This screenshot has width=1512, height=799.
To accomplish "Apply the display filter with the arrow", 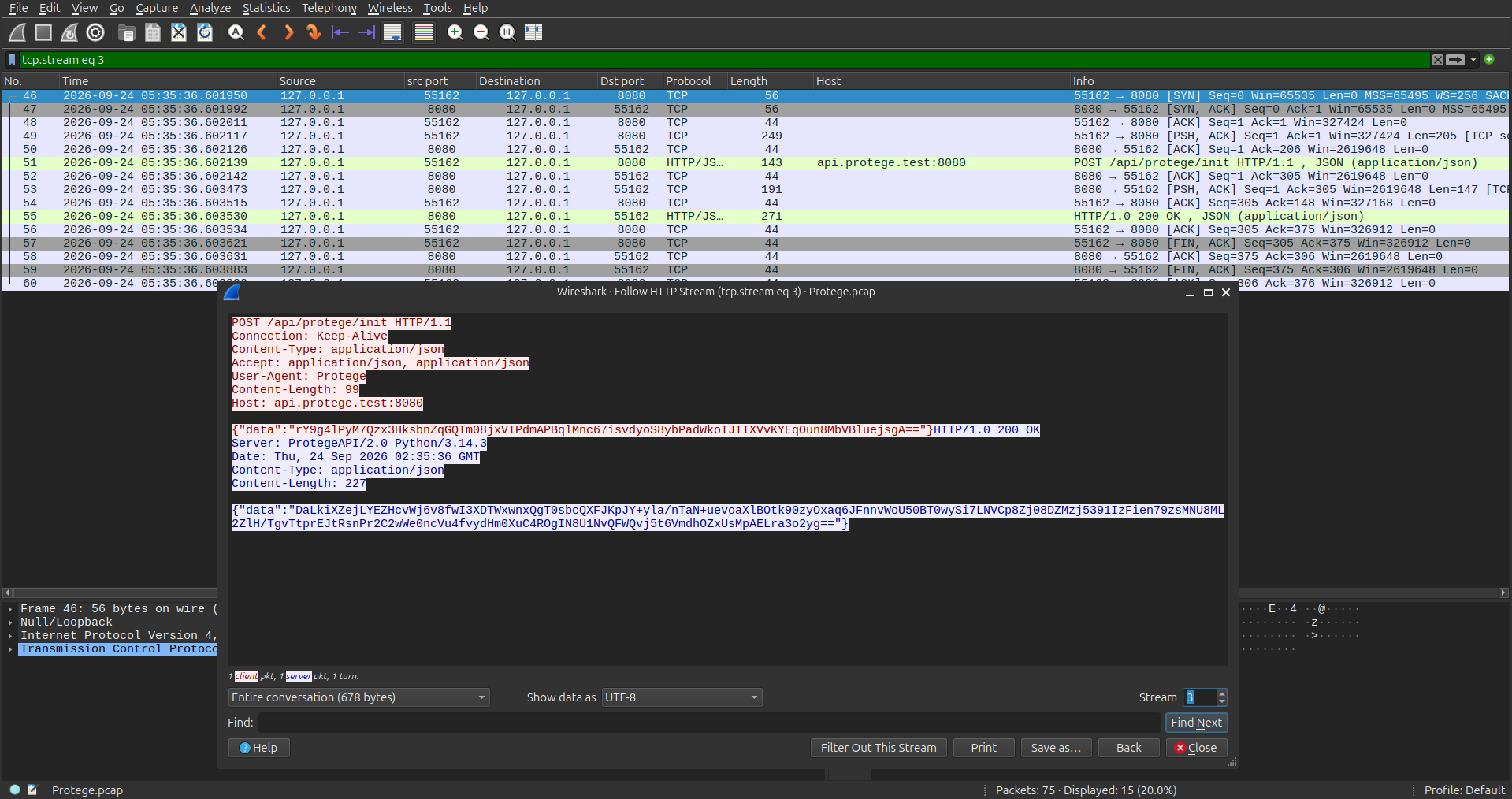I will 1455,60.
